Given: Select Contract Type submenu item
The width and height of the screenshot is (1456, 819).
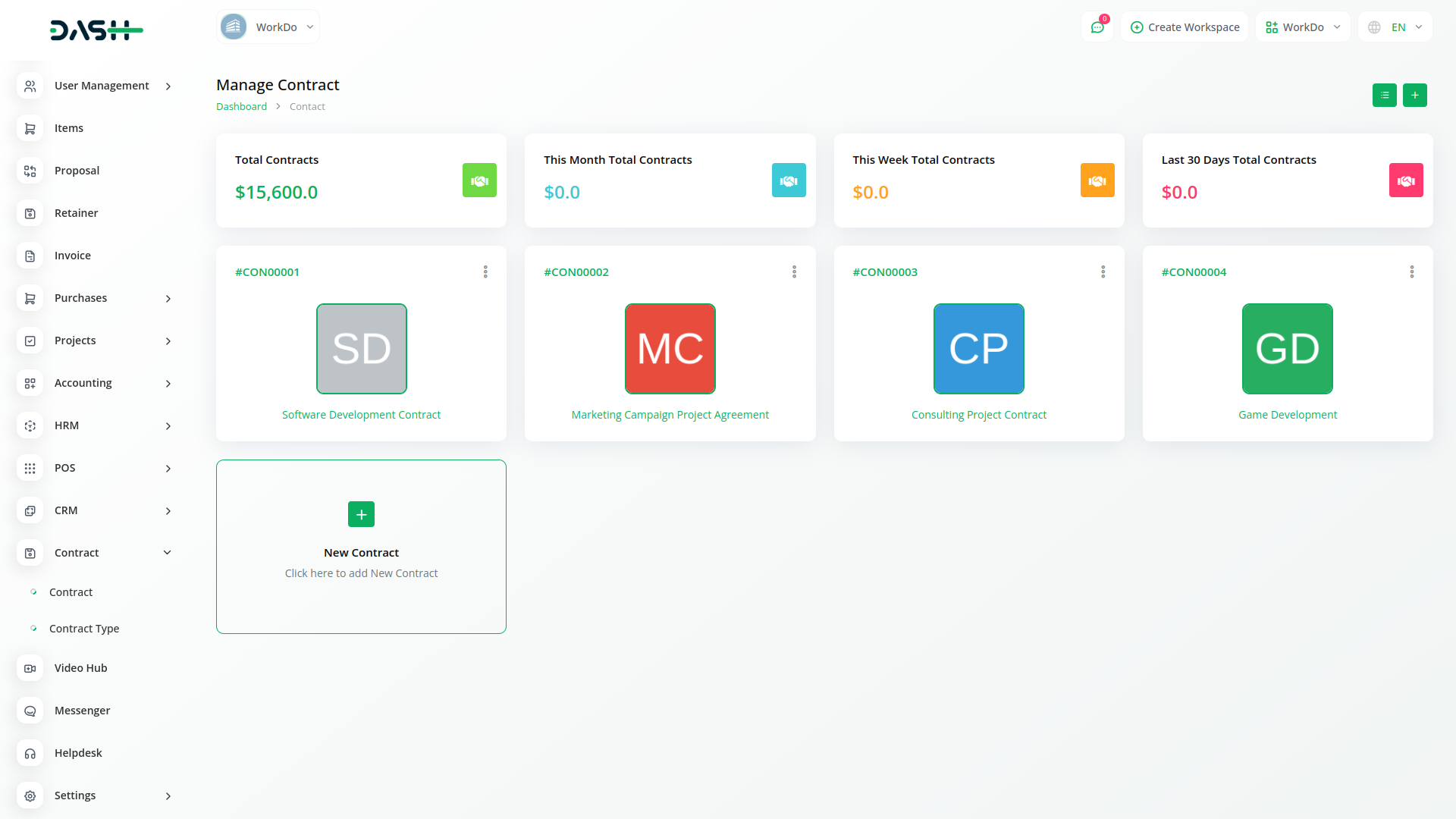Looking at the screenshot, I should pyautogui.click(x=84, y=629).
